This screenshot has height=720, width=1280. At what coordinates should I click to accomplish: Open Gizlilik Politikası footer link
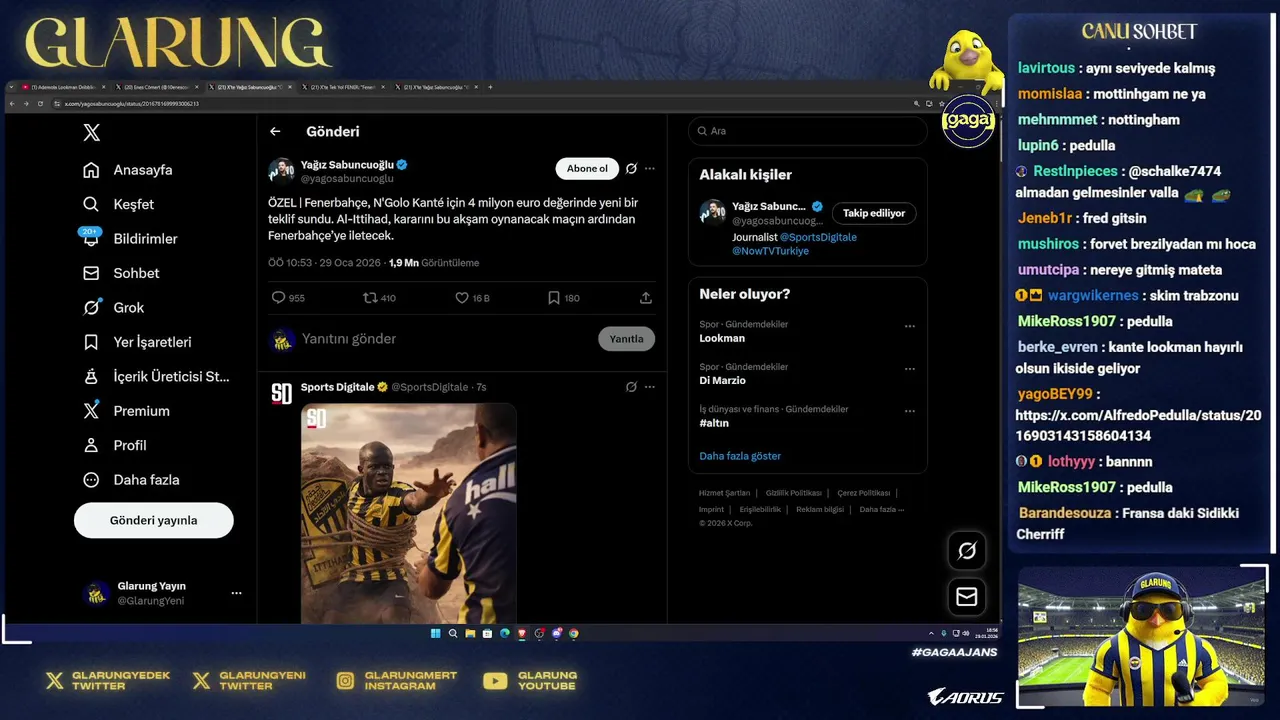pyautogui.click(x=794, y=493)
